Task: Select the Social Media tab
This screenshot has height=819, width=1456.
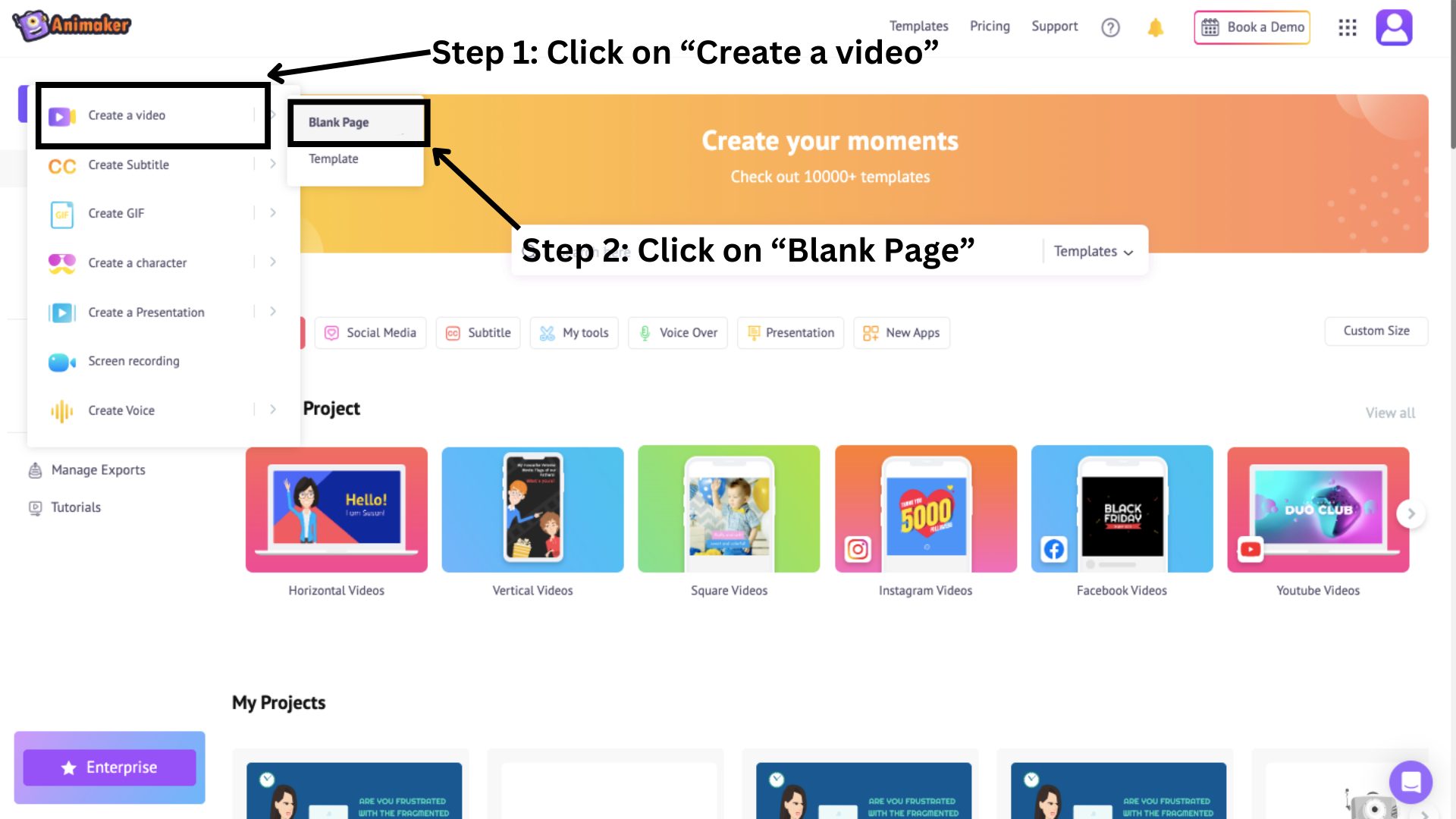Action: point(370,332)
